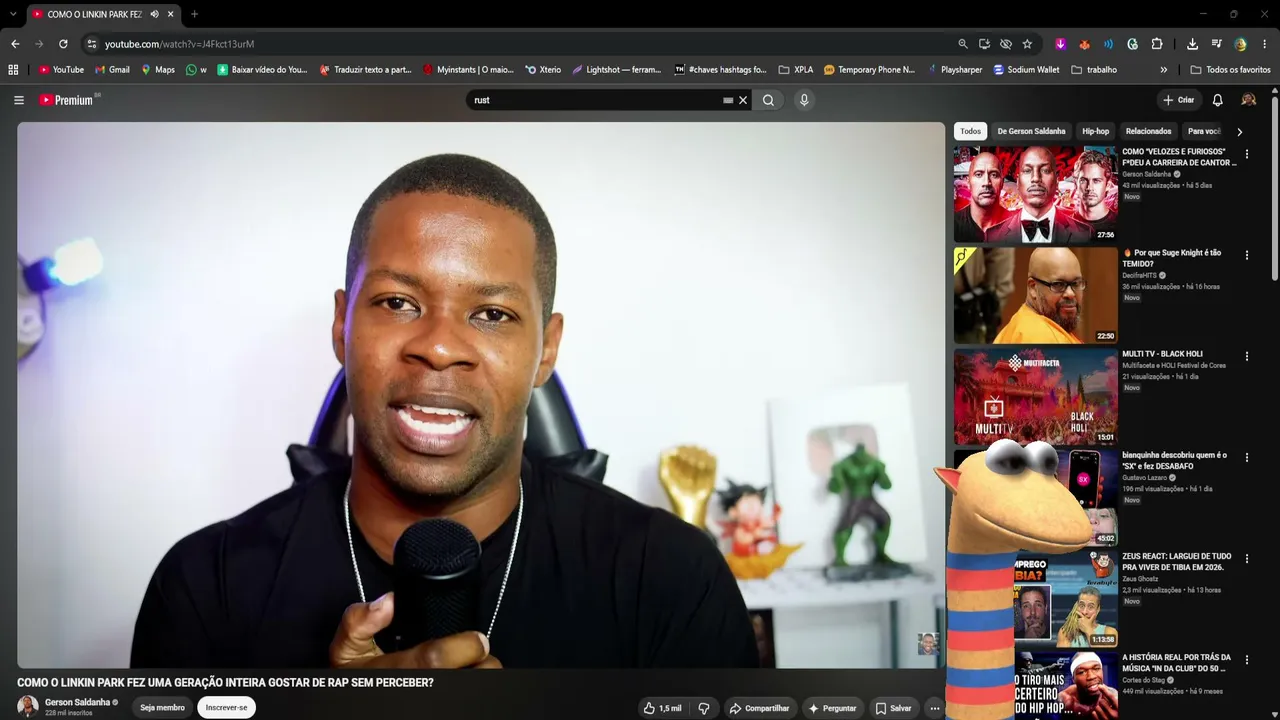
Task: Open YouTube notifications bell
Action: tap(1217, 100)
